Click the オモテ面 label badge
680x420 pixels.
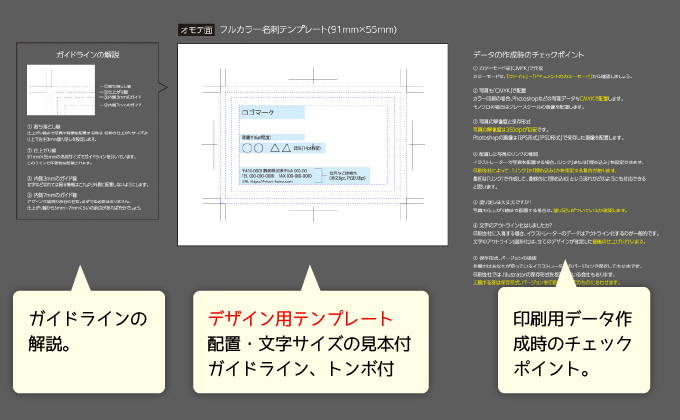pyautogui.click(x=195, y=31)
